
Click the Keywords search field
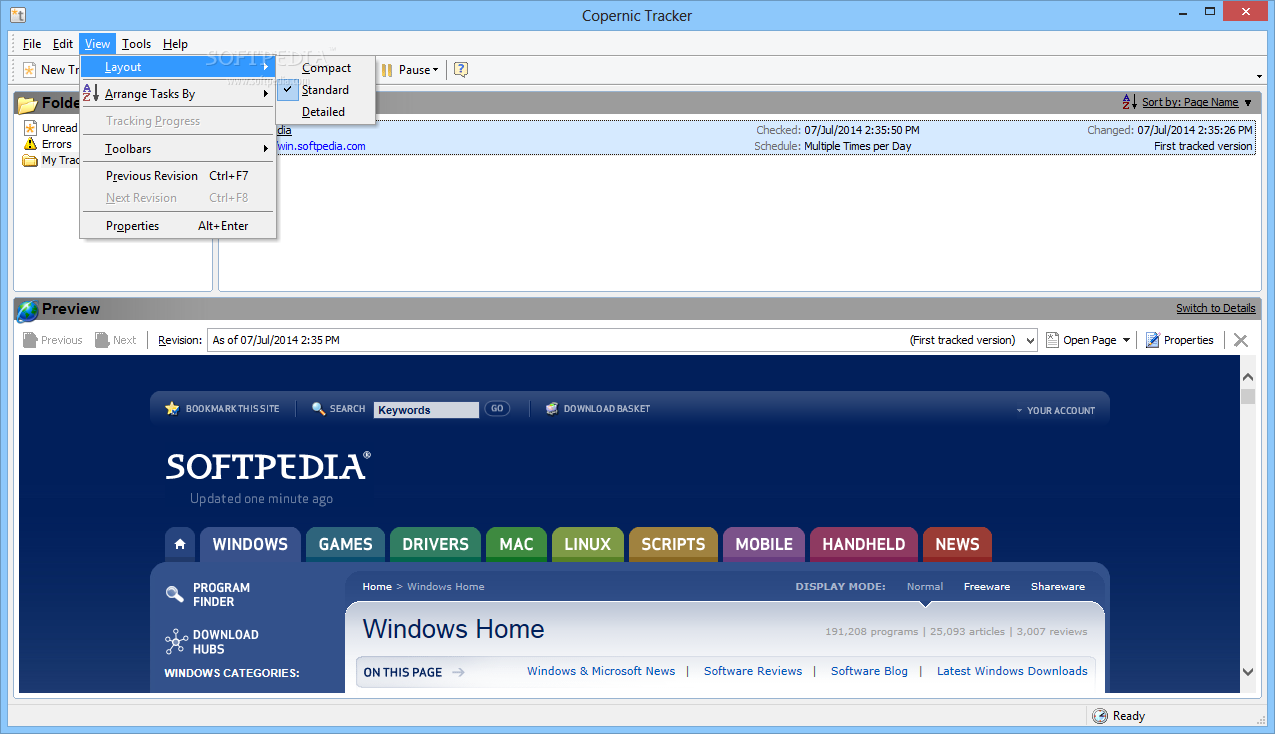(x=427, y=410)
